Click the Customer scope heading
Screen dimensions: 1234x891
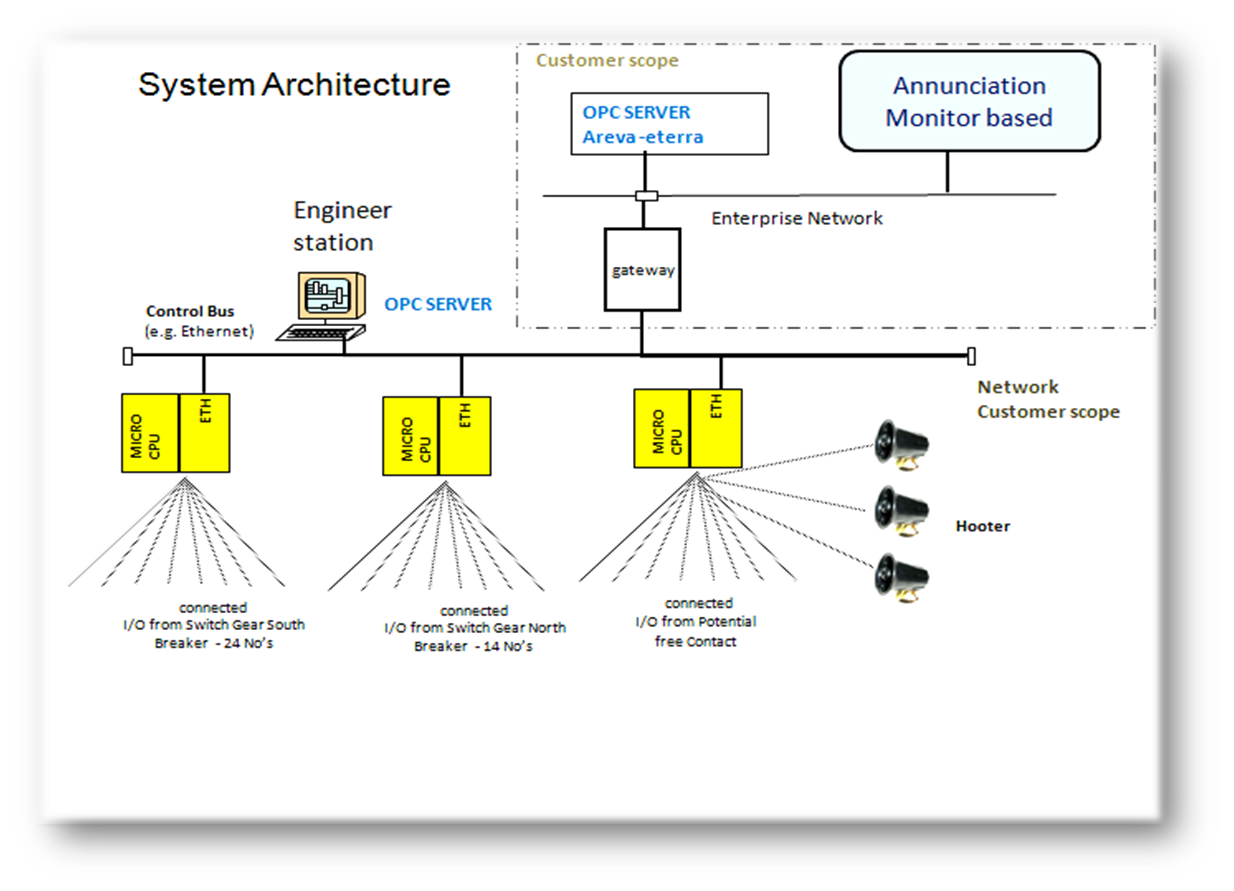click(607, 61)
